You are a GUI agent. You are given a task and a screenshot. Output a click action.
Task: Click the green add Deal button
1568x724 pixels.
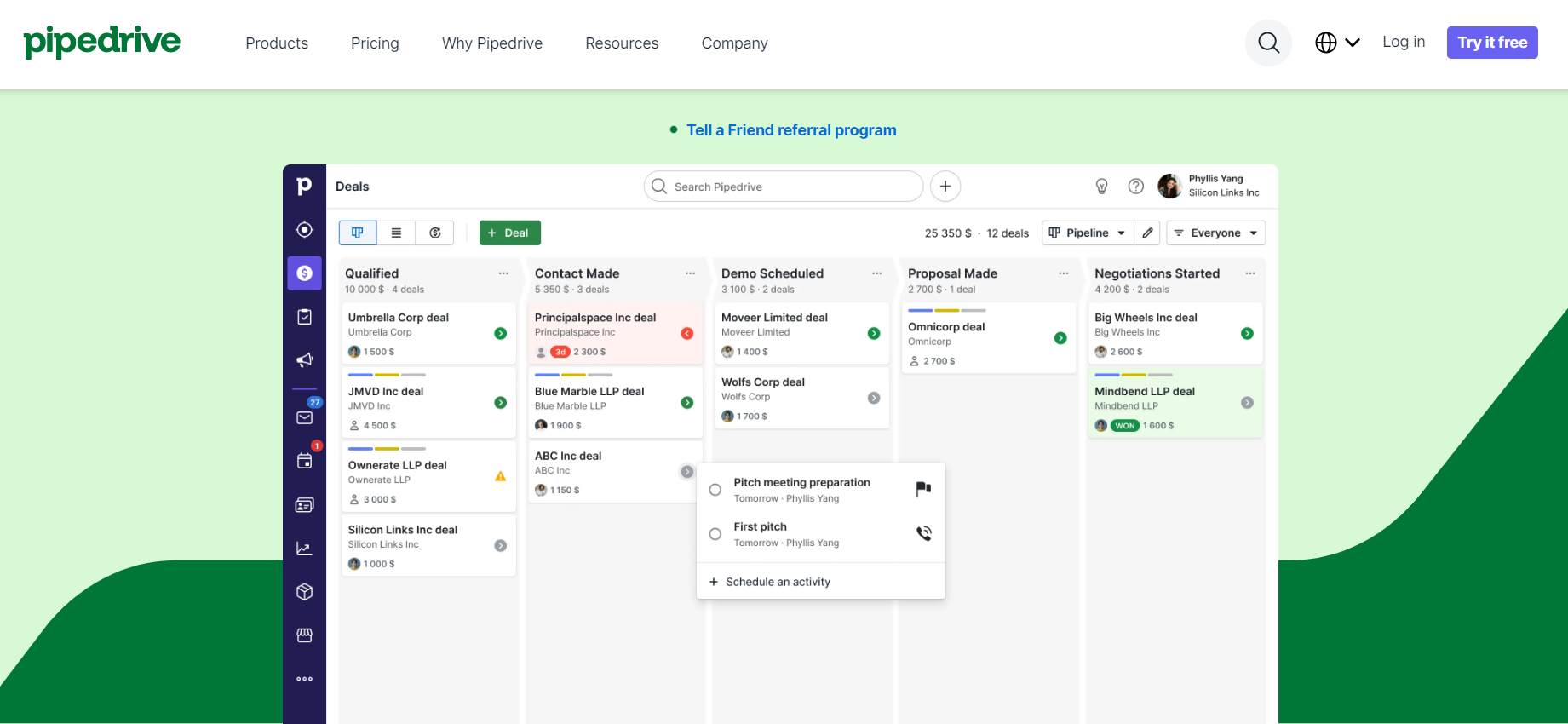point(510,233)
